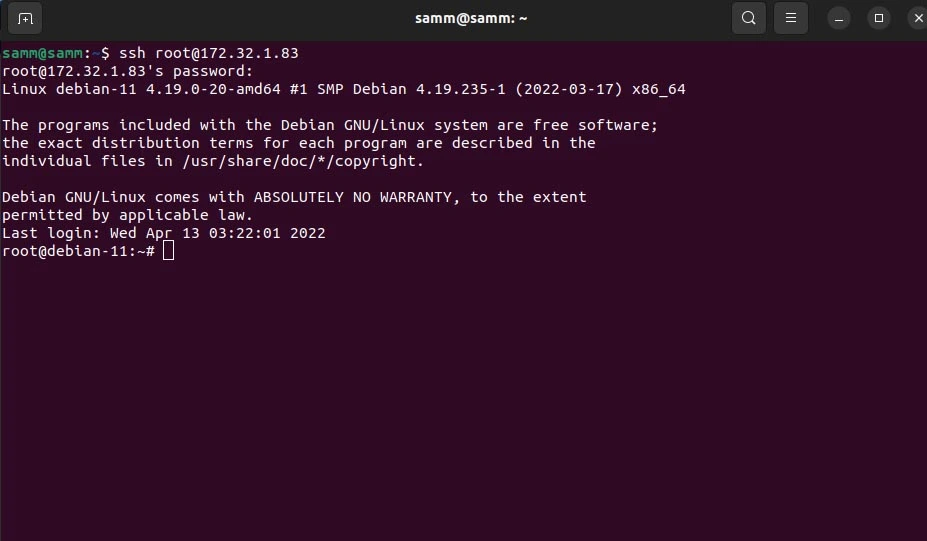Click the samm@samm: ~ window title

(x=471, y=18)
